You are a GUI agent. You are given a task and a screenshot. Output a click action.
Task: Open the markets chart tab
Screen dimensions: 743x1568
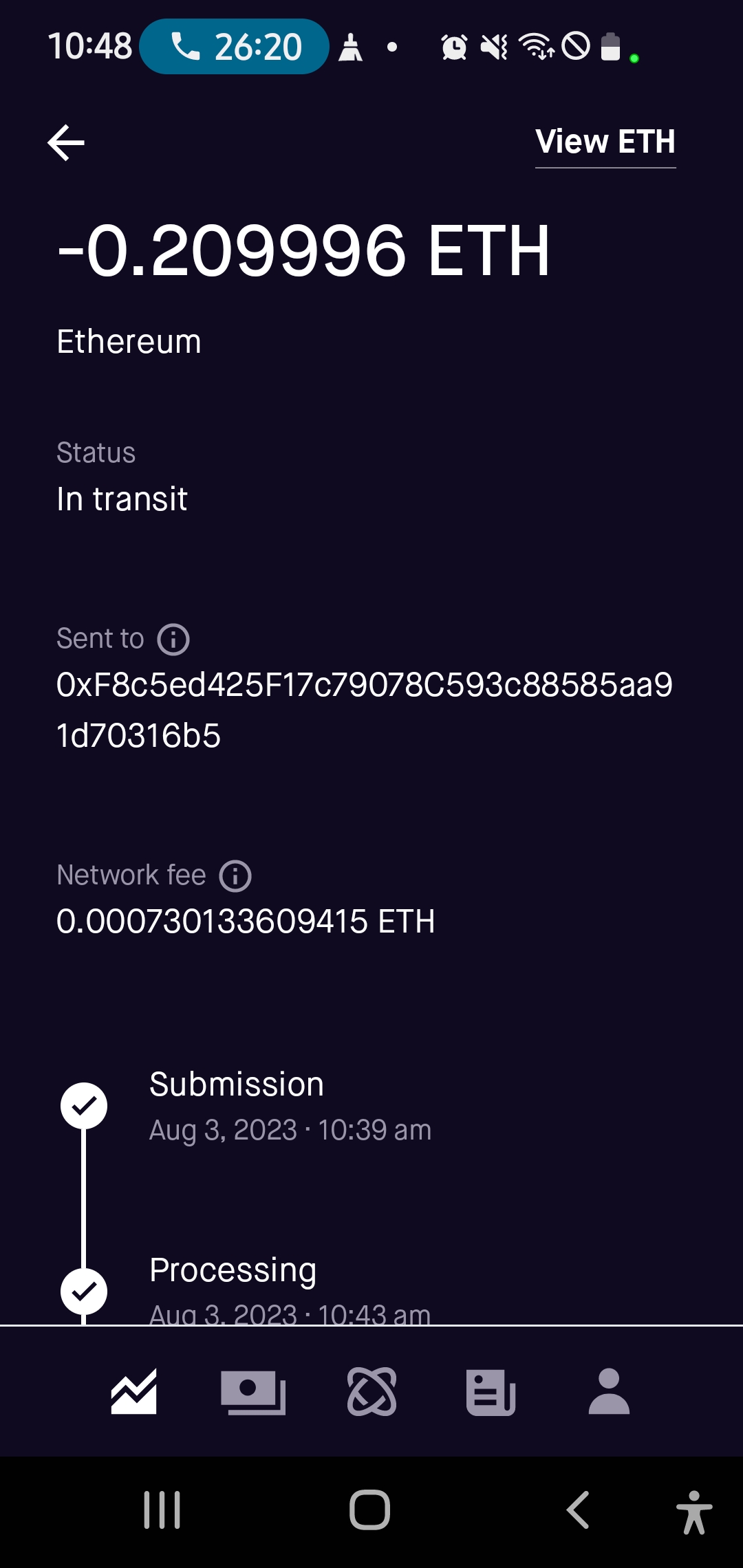click(x=134, y=1392)
